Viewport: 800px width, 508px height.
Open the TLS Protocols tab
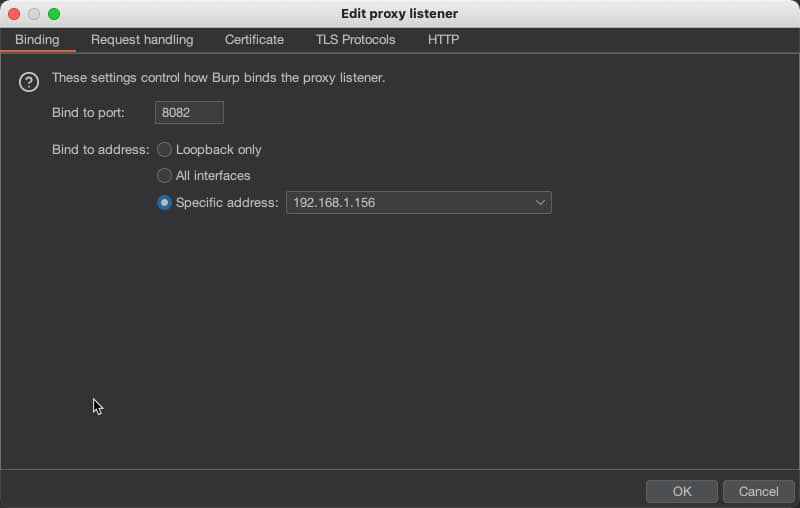(x=355, y=40)
